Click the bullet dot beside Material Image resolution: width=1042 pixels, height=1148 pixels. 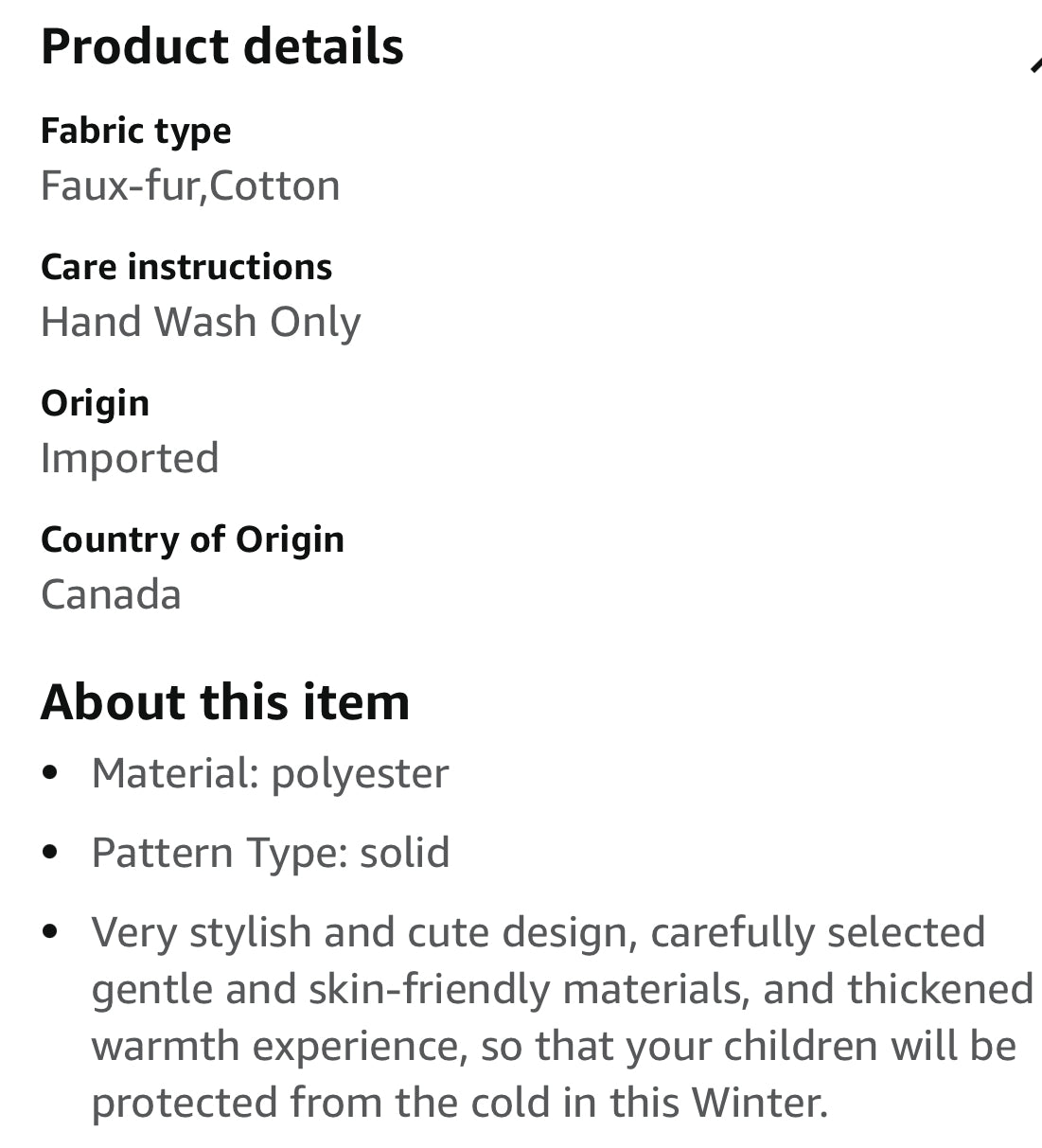coord(51,772)
